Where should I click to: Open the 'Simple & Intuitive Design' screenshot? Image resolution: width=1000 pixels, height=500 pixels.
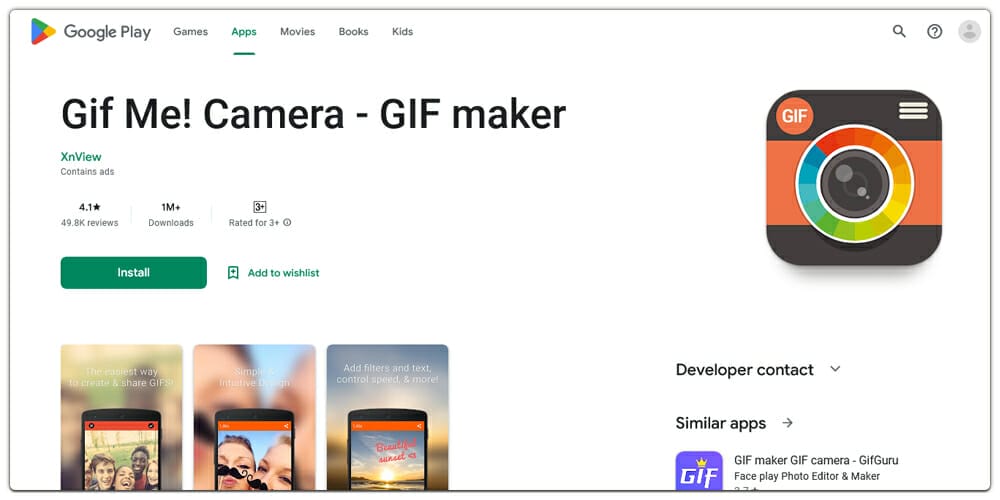pos(254,417)
